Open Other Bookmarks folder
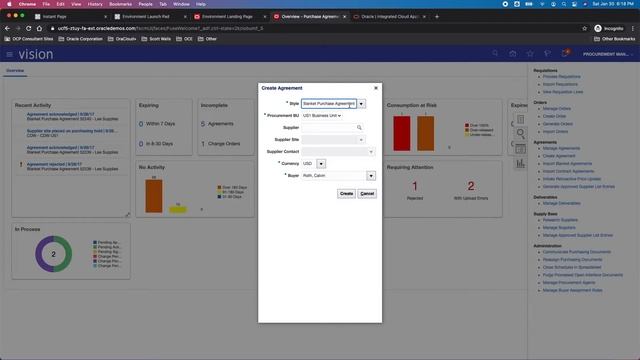640x360 pixels. 614,39
